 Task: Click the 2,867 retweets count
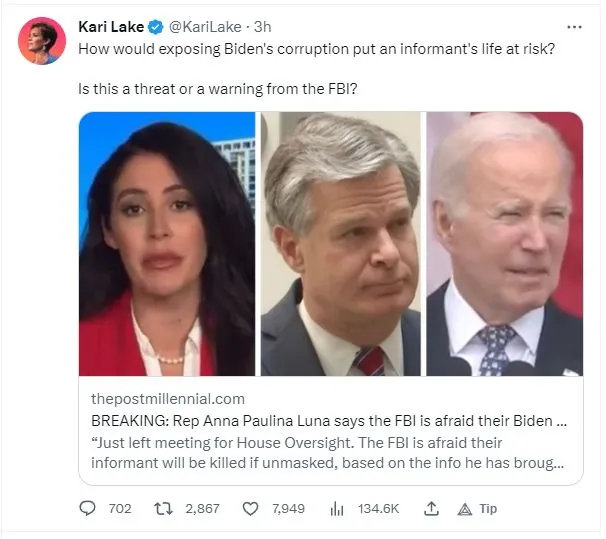click(x=203, y=508)
